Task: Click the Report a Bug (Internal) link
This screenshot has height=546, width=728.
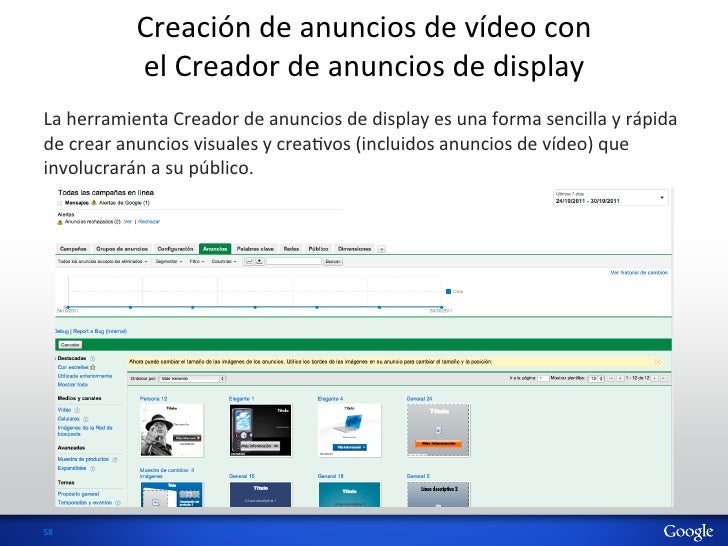Action: pos(100,331)
